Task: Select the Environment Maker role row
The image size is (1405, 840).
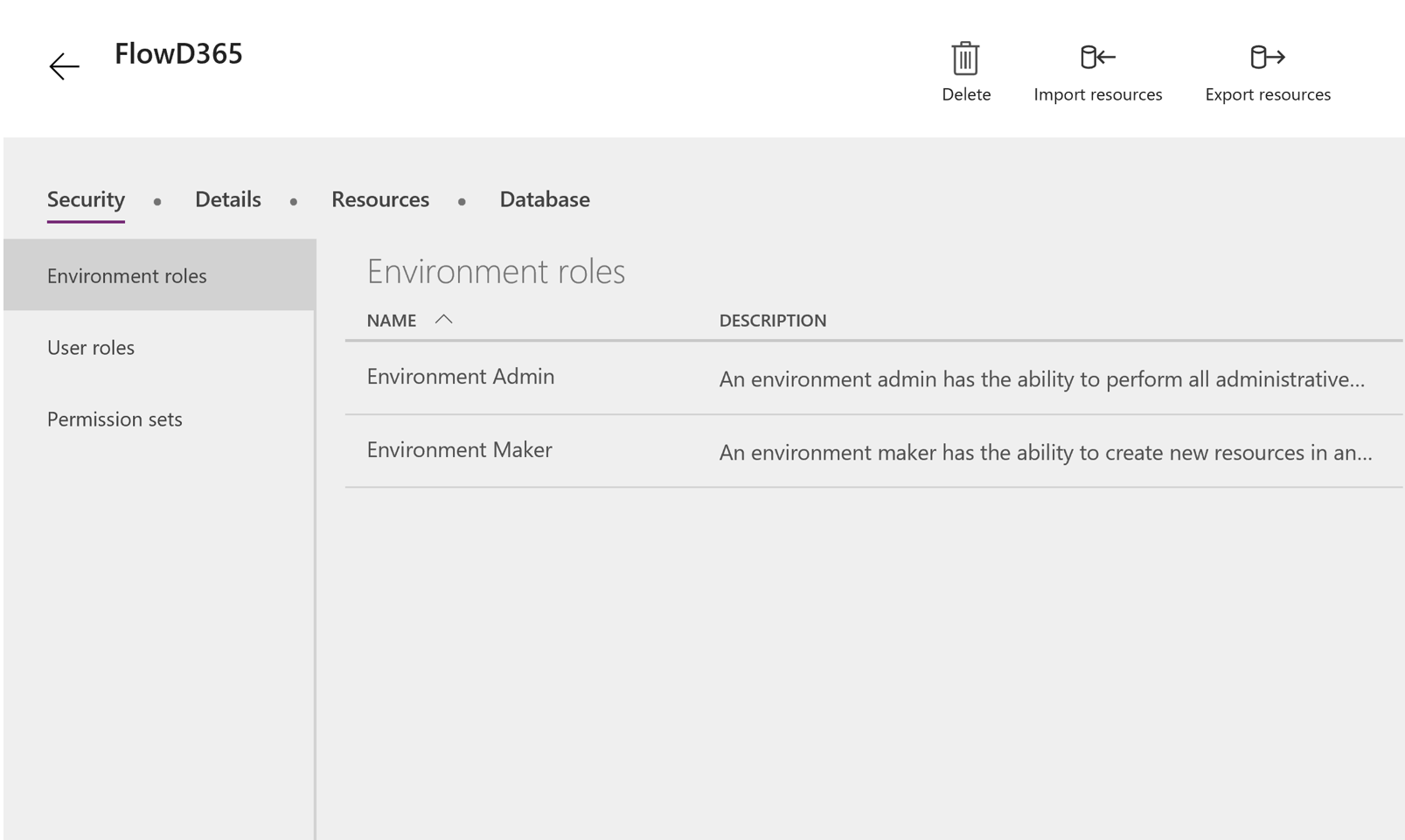Action: coord(459,450)
